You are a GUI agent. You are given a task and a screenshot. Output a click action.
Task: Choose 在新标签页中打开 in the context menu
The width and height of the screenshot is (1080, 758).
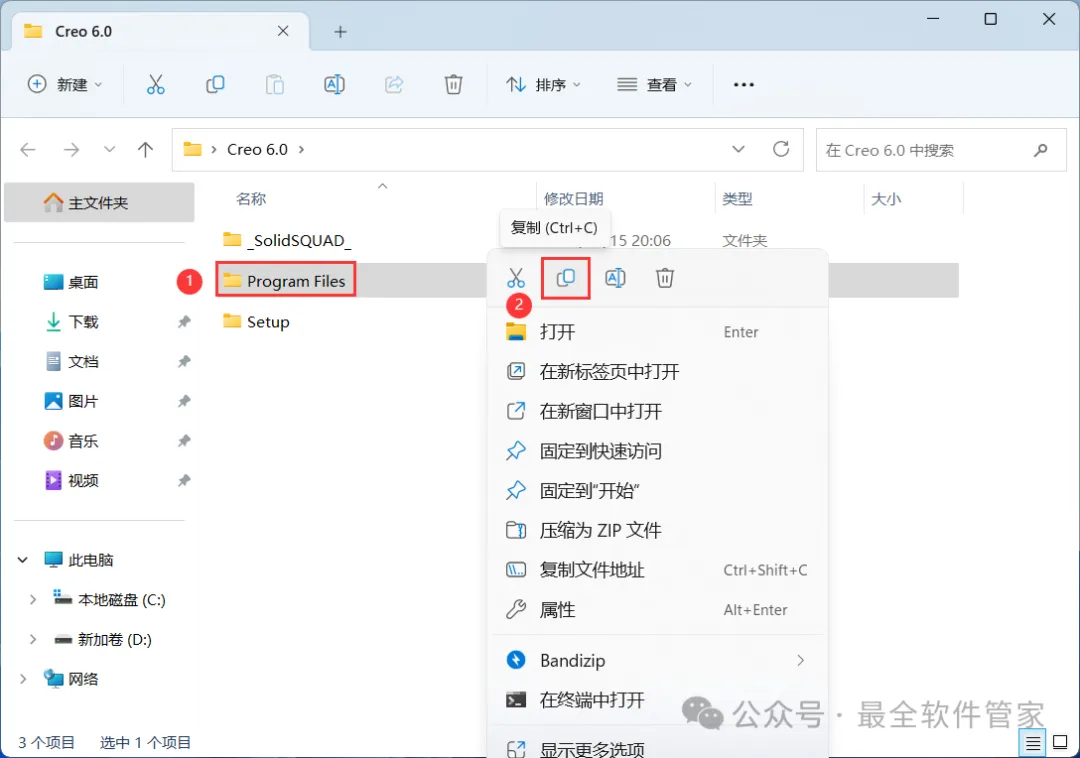tap(658, 372)
